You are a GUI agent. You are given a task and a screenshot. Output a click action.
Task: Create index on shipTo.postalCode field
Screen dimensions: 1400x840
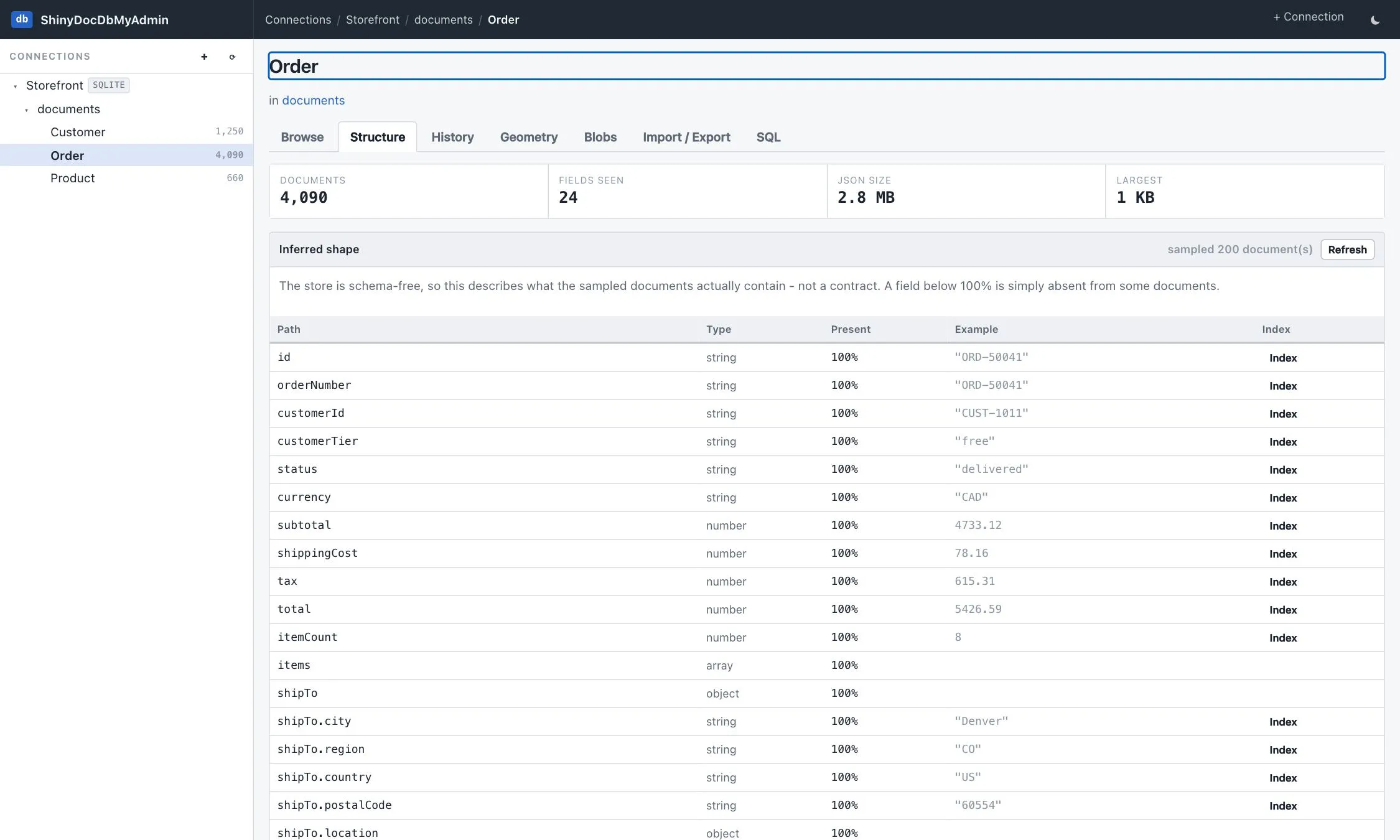point(1283,806)
